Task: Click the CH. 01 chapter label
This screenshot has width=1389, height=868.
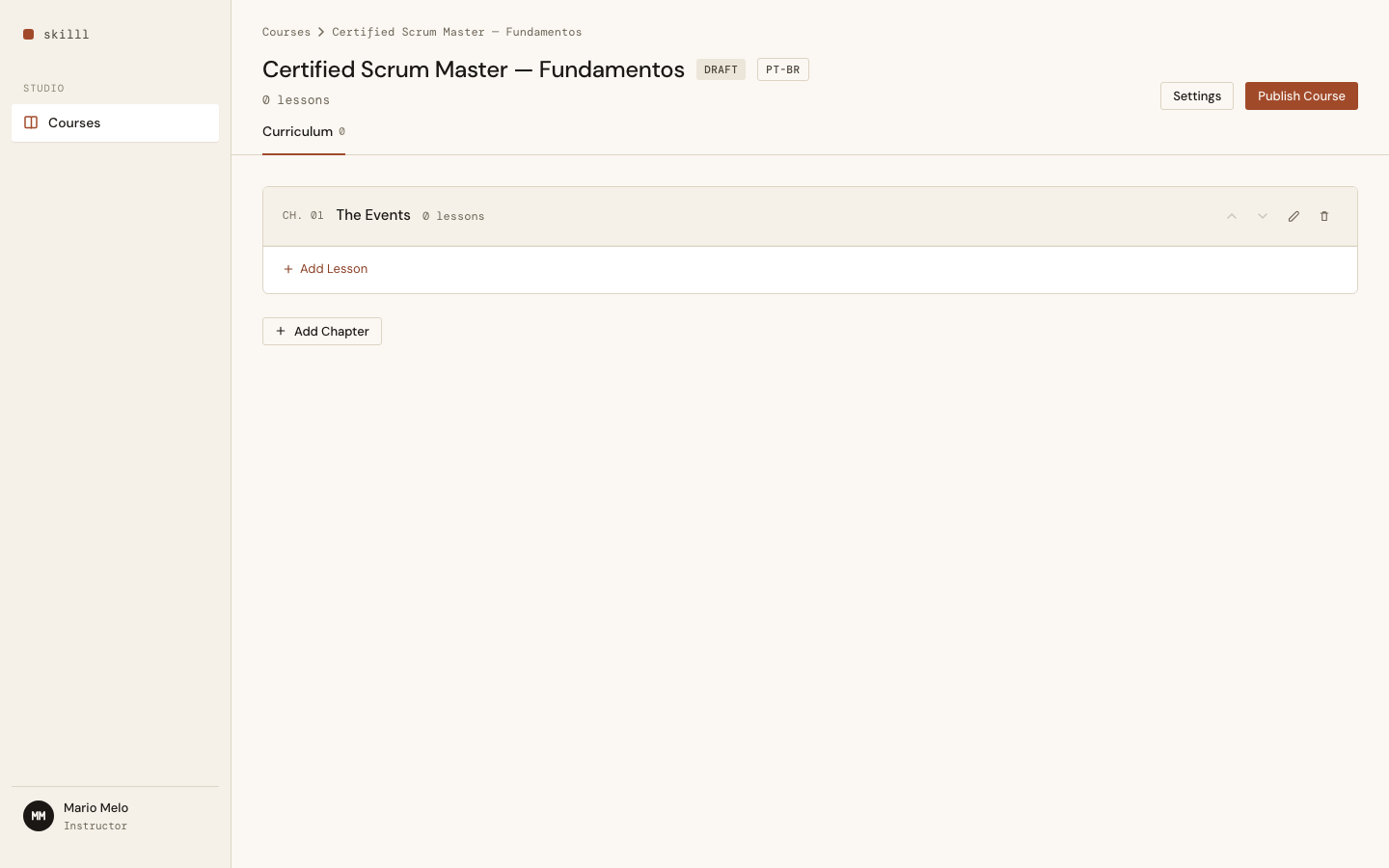Action: point(303,216)
